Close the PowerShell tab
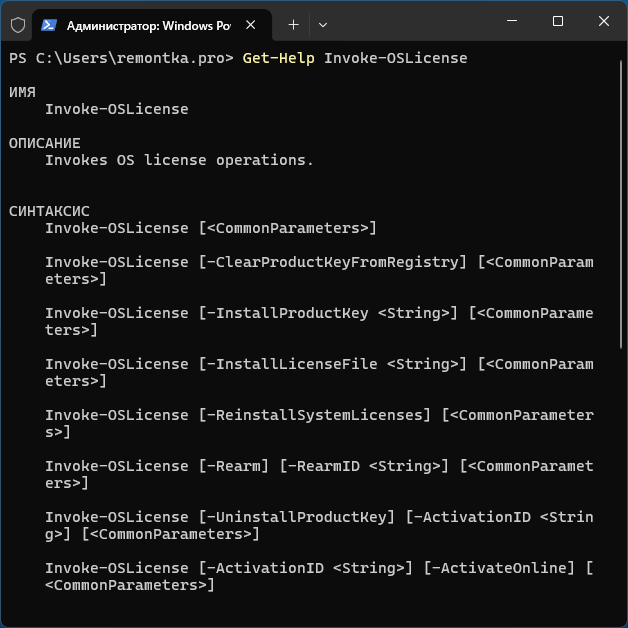 point(251,25)
